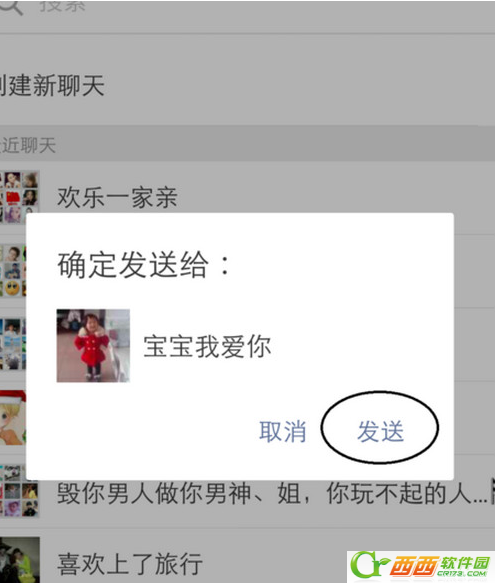Select the 毁你男人做你男神 chat title
Viewport: 495px width, 583px height.
pyautogui.click(x=272, y=493)
